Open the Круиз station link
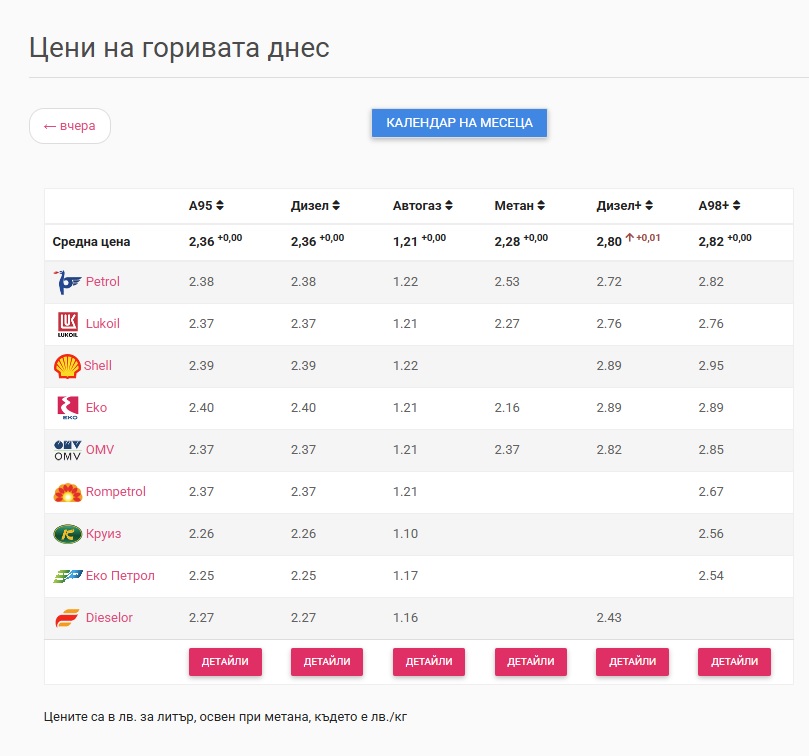809x756 pixels. (103, 534)
